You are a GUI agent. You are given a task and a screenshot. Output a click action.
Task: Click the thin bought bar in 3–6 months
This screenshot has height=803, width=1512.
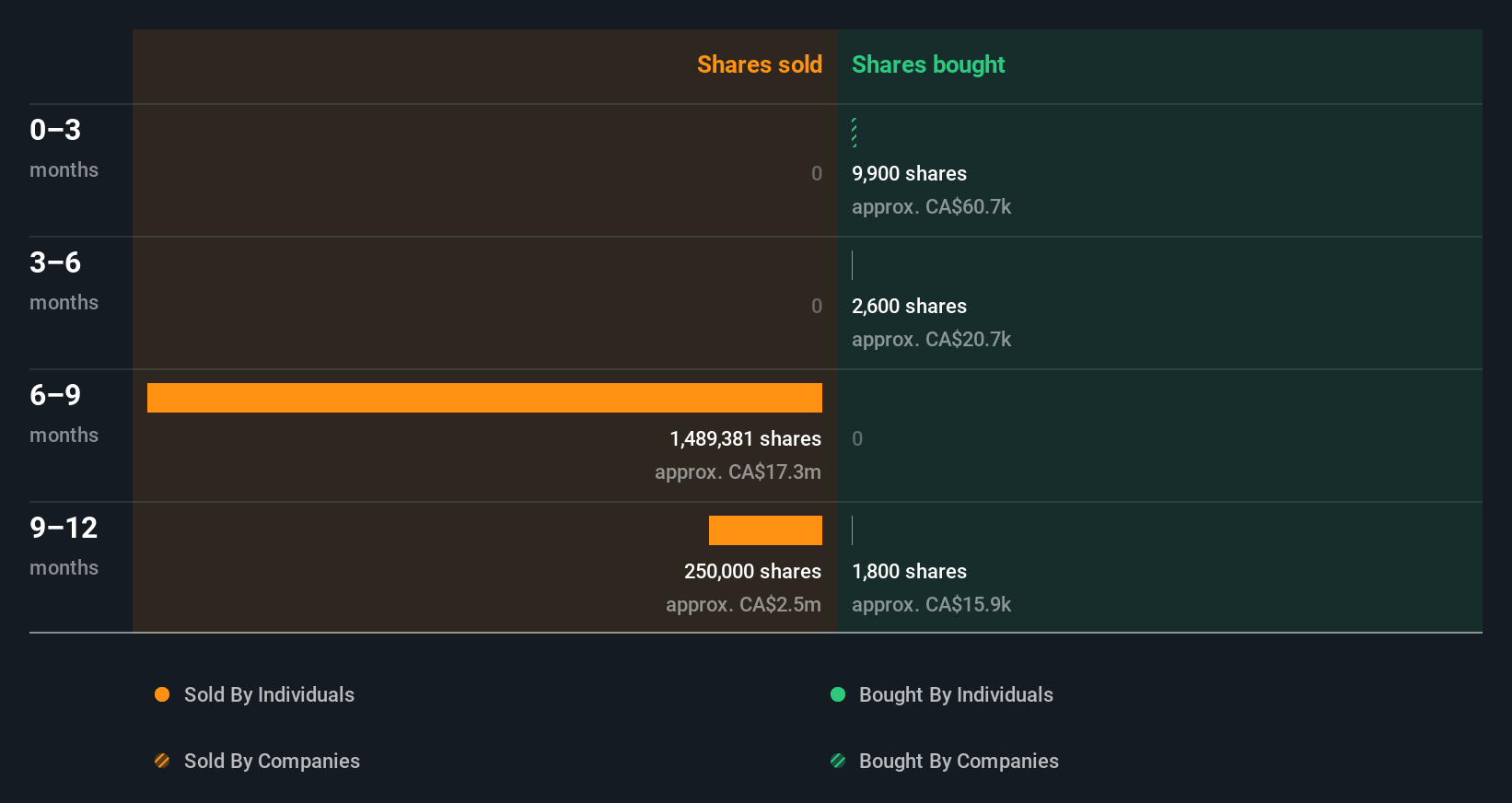(x=853, y=265)
